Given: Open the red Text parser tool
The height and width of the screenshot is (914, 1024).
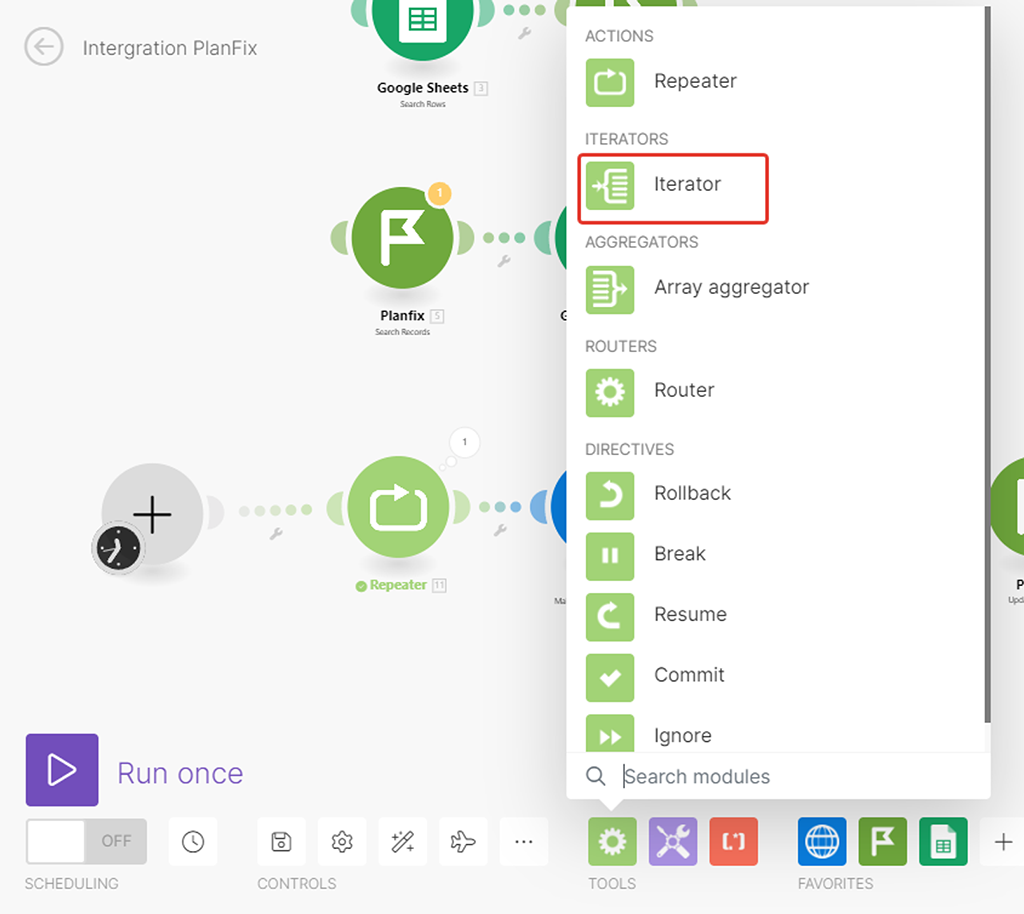Looking at the screenshot, I should [733, 842].
